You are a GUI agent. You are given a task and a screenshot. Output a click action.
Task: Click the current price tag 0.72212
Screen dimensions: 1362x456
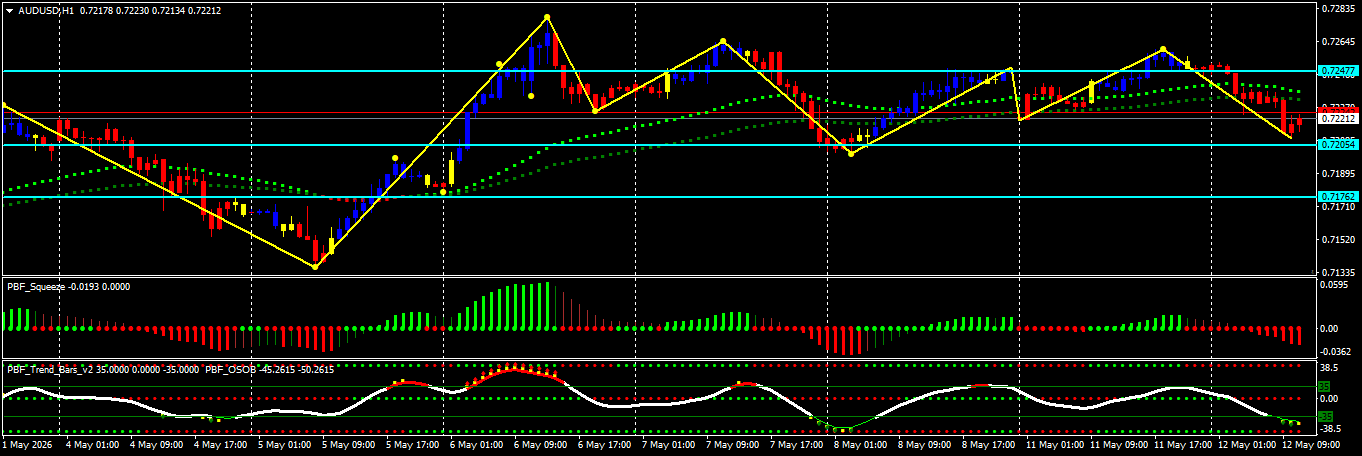tap(1338, 119)
